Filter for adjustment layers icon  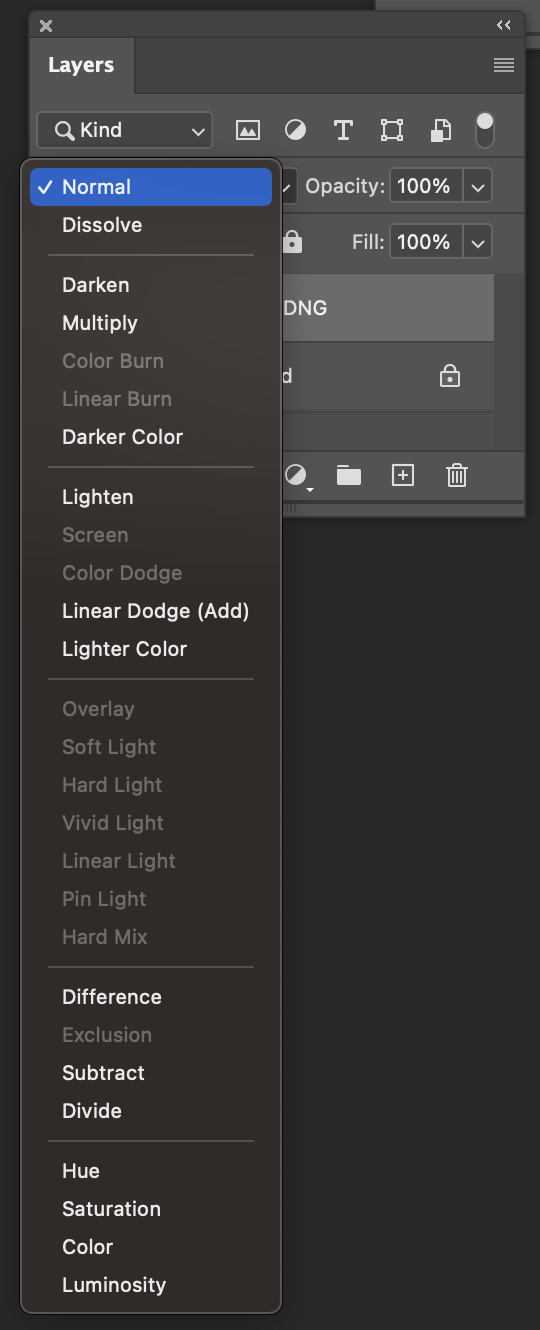(295, 130)
